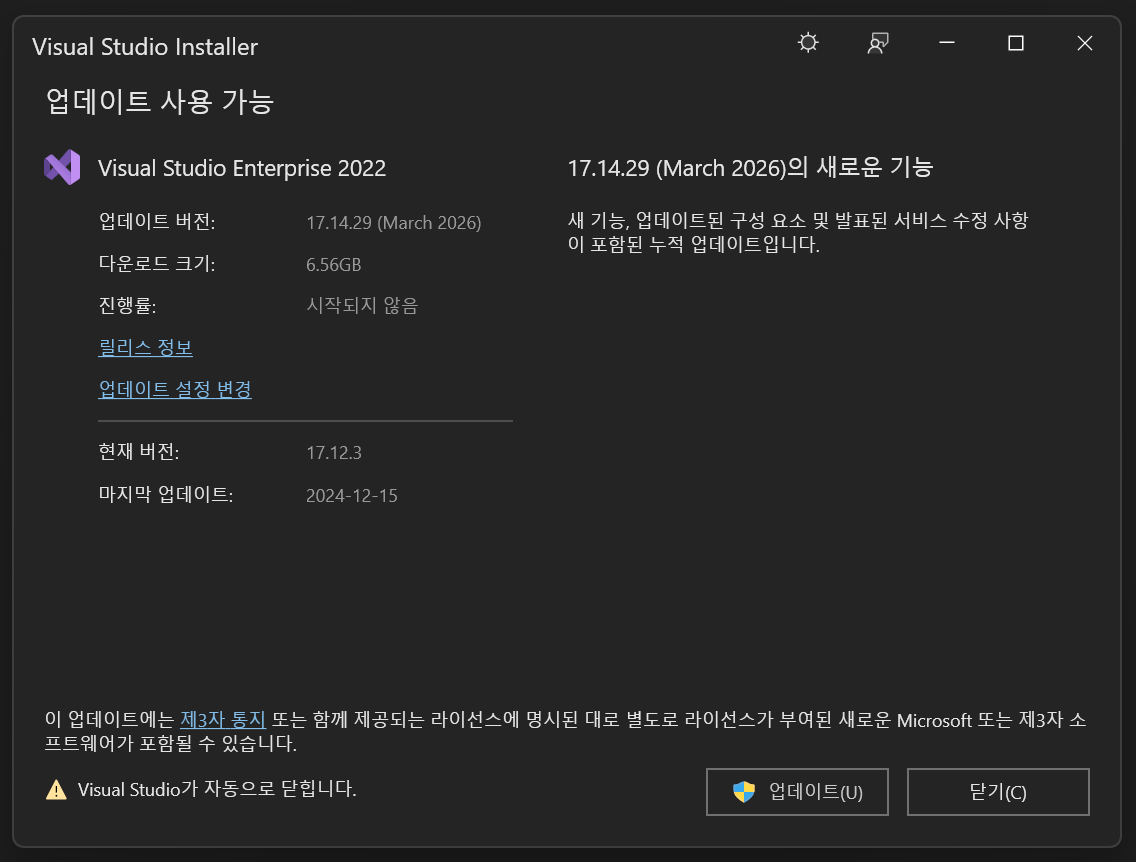Screen dimensions: 1136x862
Task: Click the 17.14.29 새로운 기능 heading
Action: tap(750, 167)
